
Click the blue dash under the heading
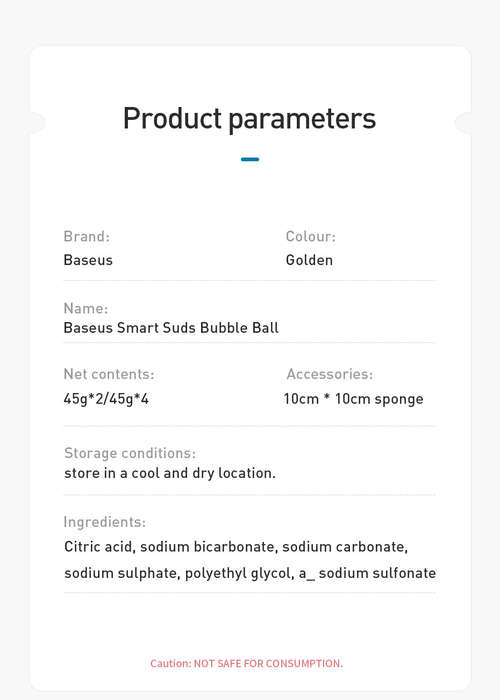[250, 159]
